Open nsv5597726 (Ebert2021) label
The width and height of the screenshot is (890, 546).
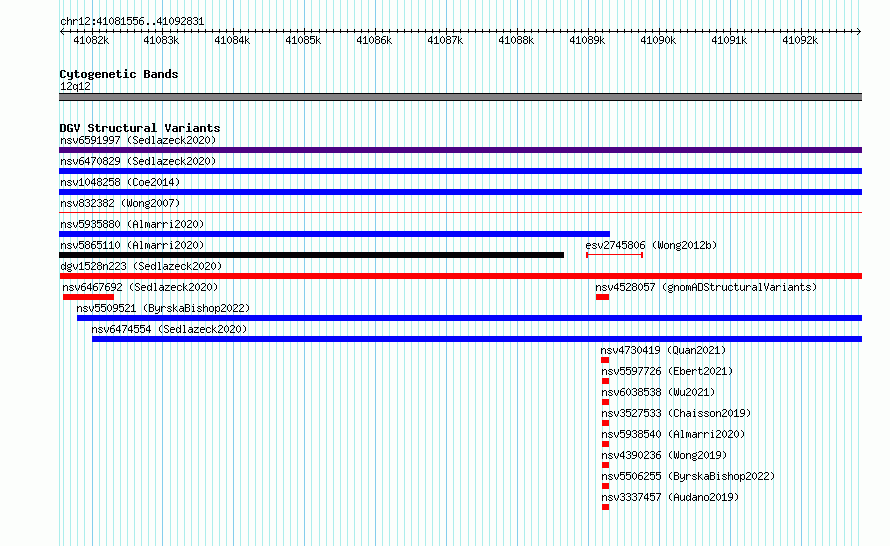click(668, 371)
